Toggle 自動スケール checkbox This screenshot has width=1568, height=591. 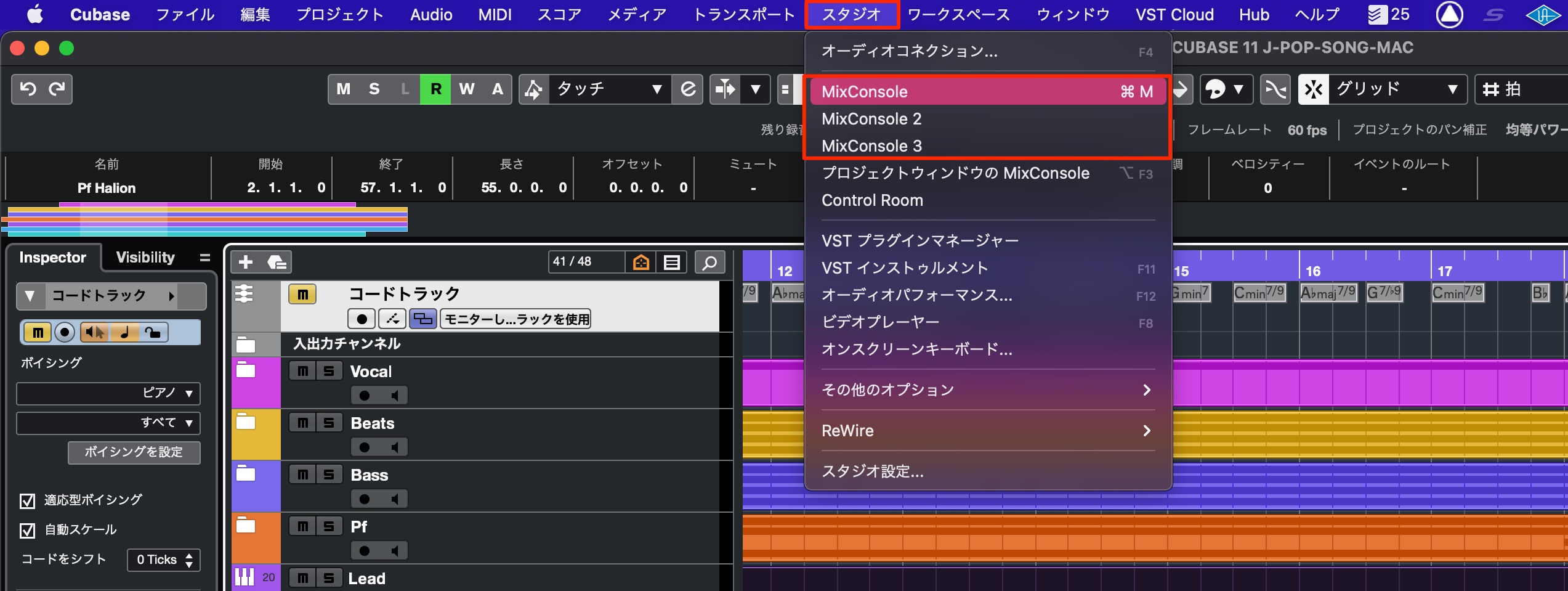click(27, 530)
